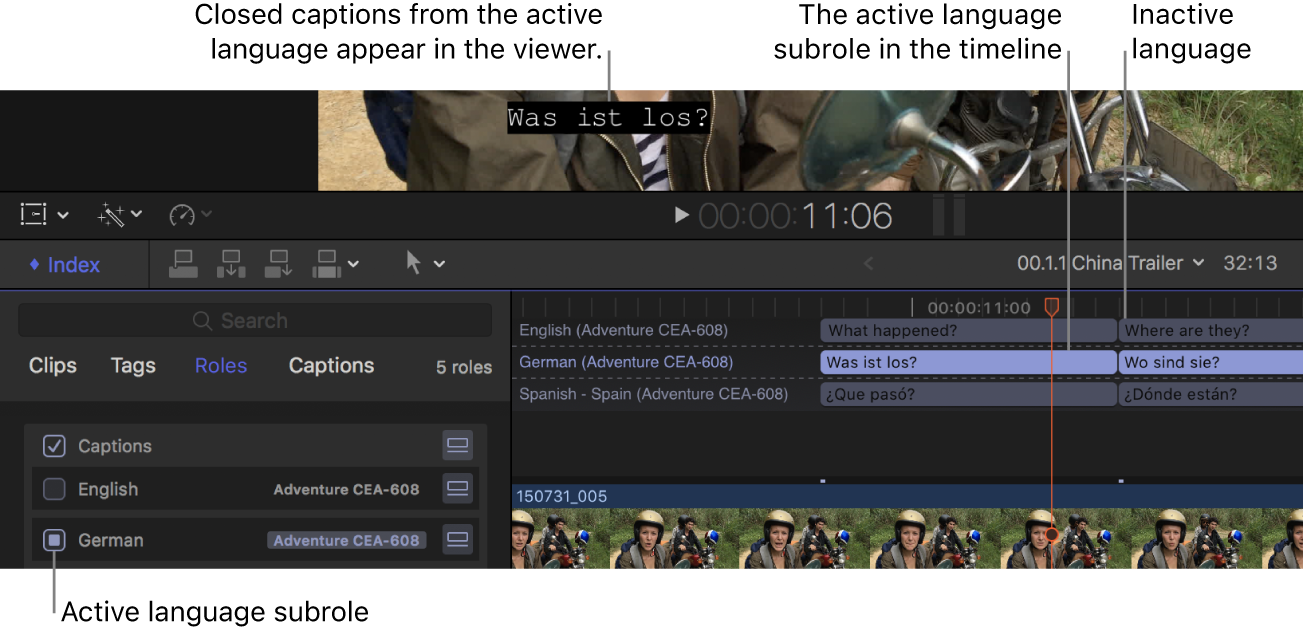Click the 150731_005 clip filmstrip thumbnail
This screenshot has height=630, width=1304.
pyautogui.click(x=907, y=538)
